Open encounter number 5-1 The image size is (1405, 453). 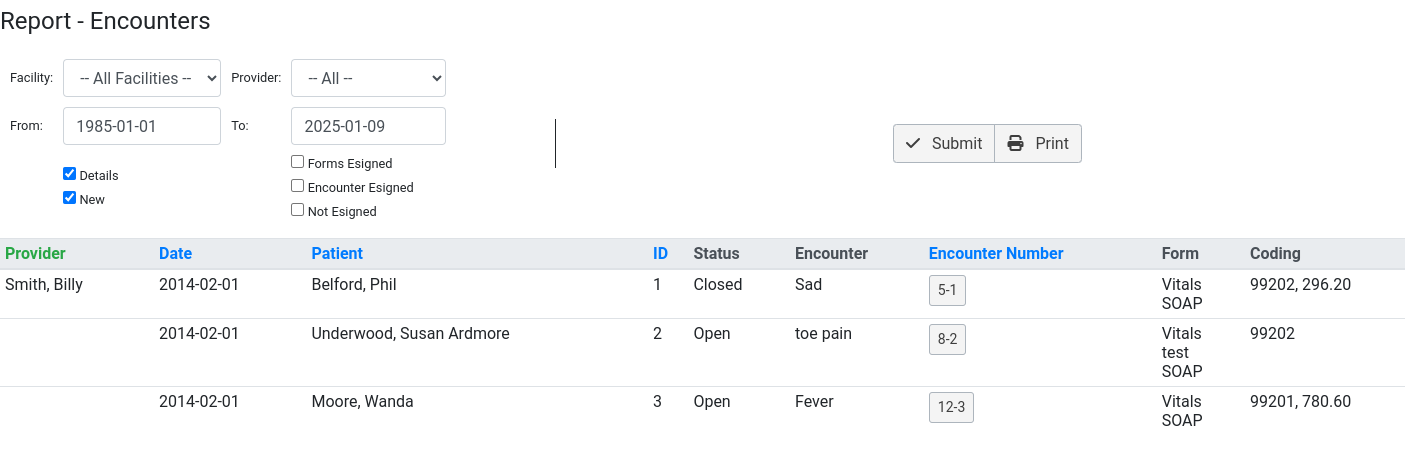pyautogui.click(x=947, y=291)
